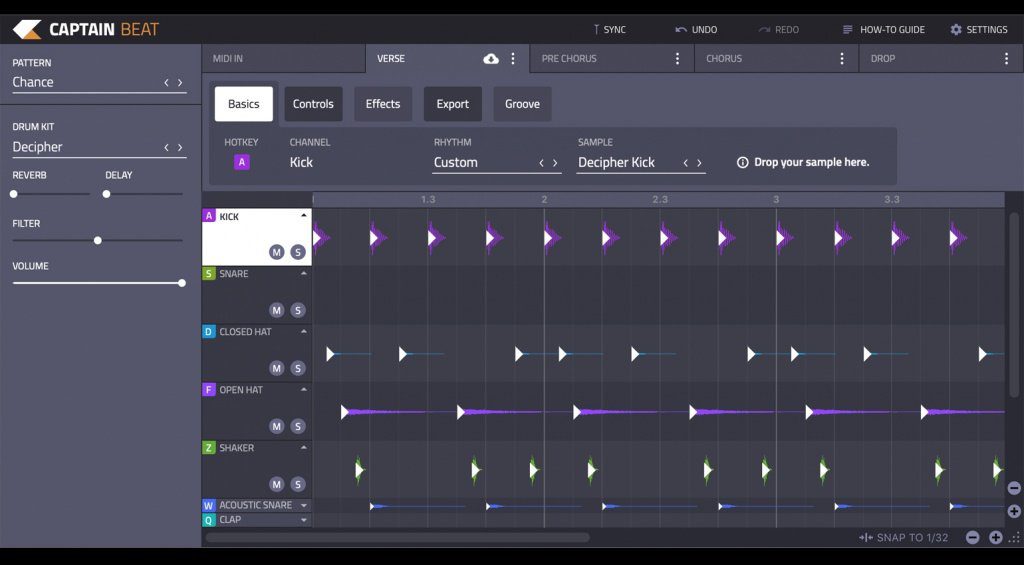The width and height of the screenshot is (1024, 565).
Task: Open the Verse tab three-dot menu
Action: click(513, 59)
